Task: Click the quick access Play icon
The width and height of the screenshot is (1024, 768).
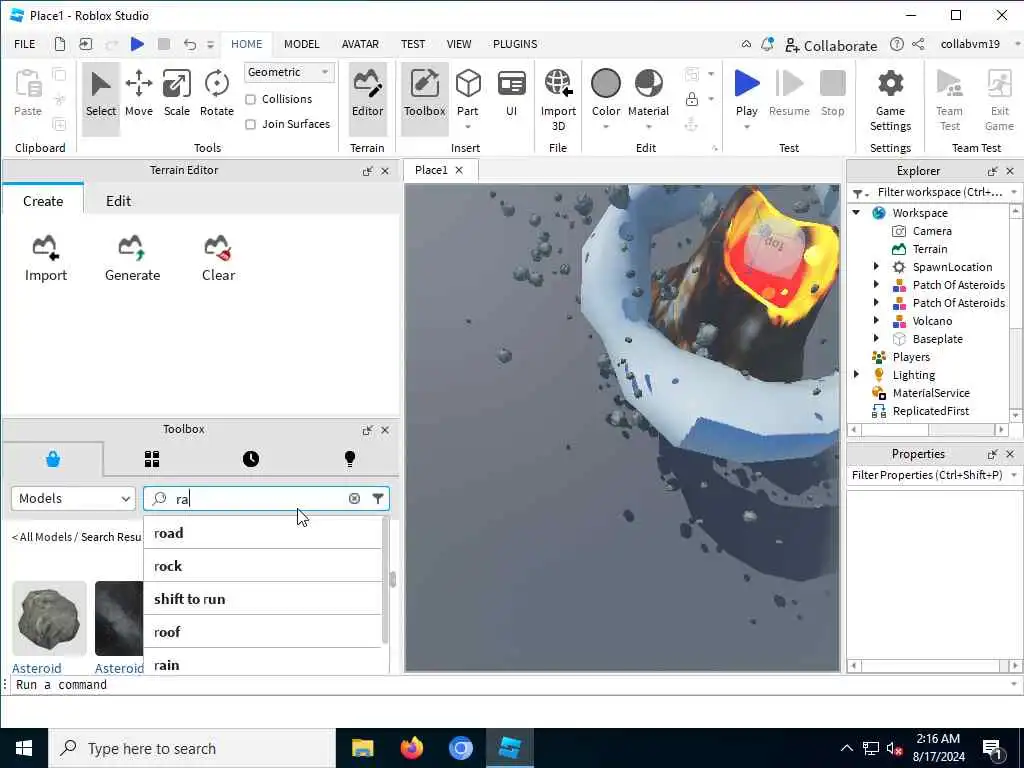Action: point(137,44)
